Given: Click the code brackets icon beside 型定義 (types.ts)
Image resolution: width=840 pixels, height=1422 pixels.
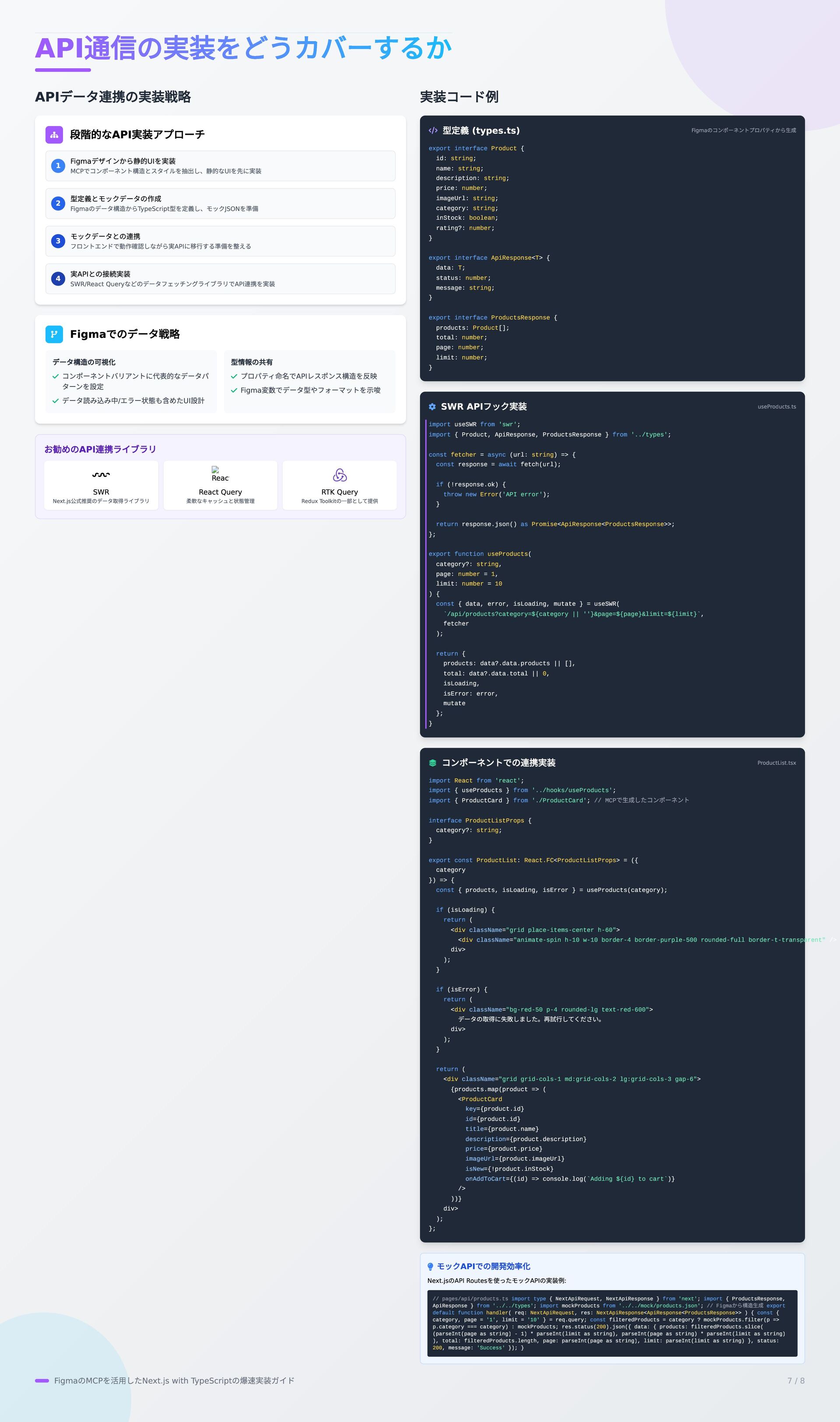Looking at the screenshot, I should tap(433, 130).
